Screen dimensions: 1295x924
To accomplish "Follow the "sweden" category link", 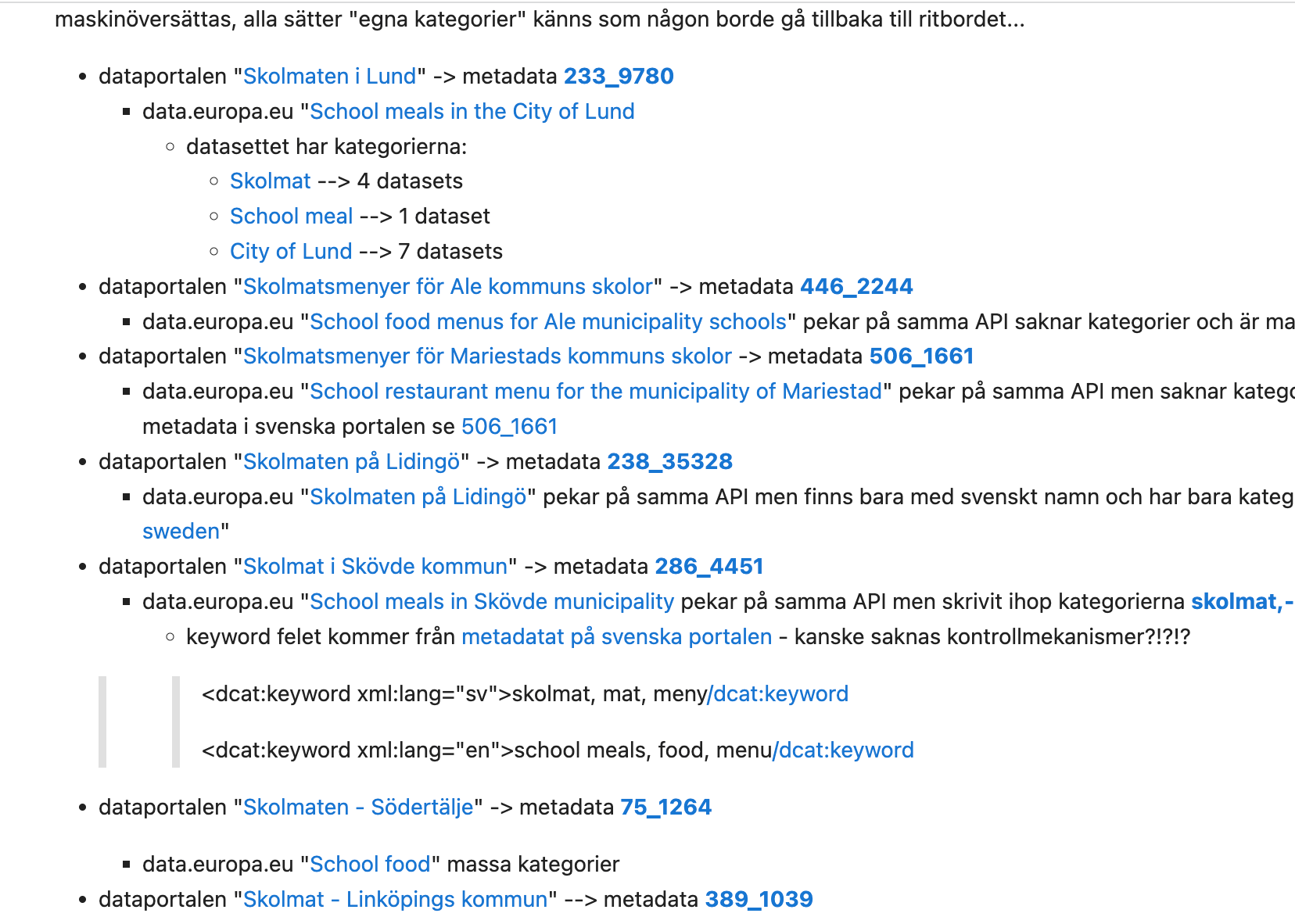I will pyautogui.click(x=181, y=532).
